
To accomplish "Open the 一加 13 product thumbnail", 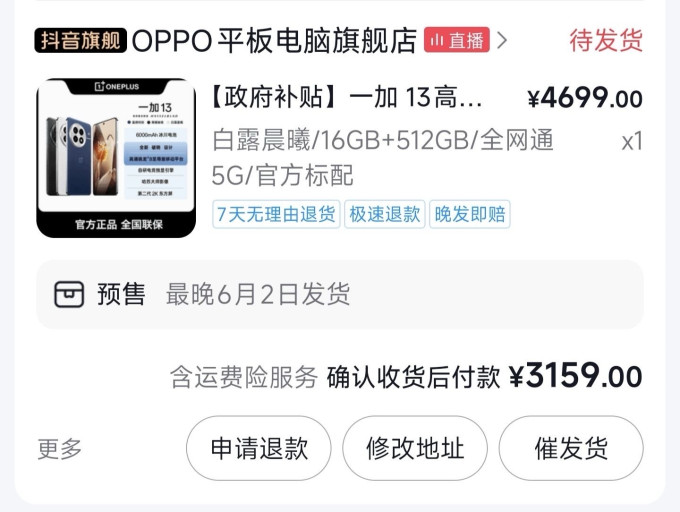I will (116, 158).
